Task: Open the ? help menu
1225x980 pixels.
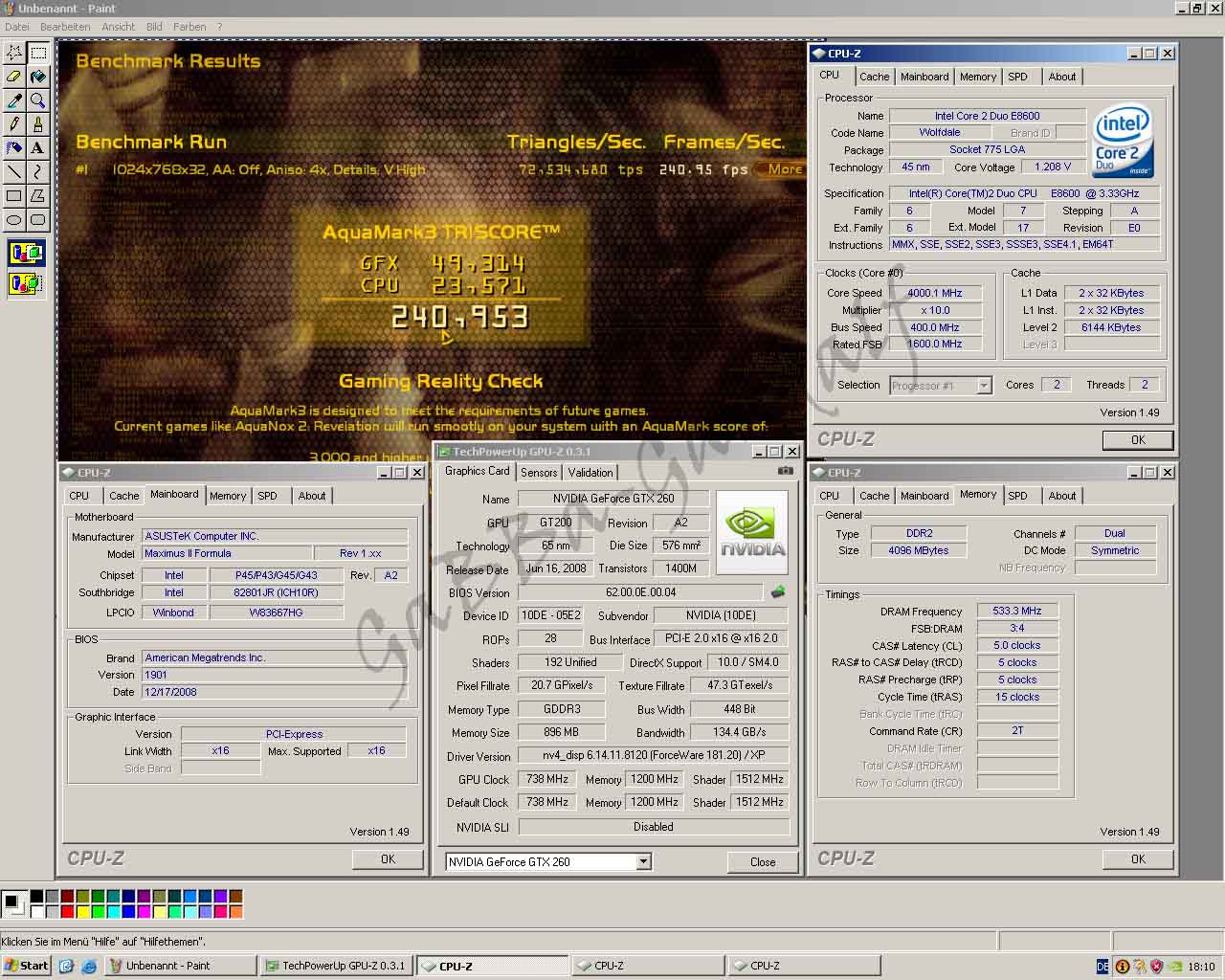Action: tap(219, 27)
